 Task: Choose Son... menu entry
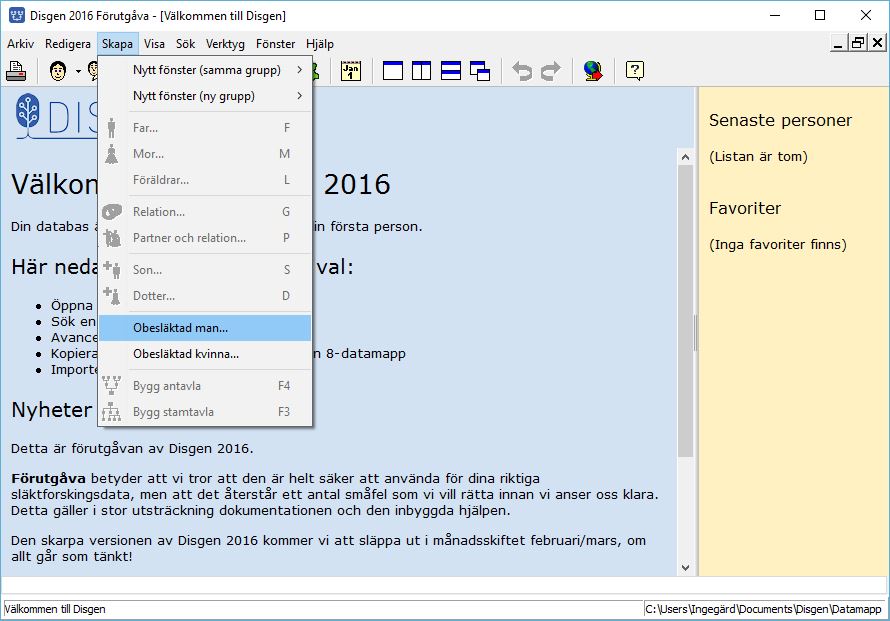pos(205,270)
